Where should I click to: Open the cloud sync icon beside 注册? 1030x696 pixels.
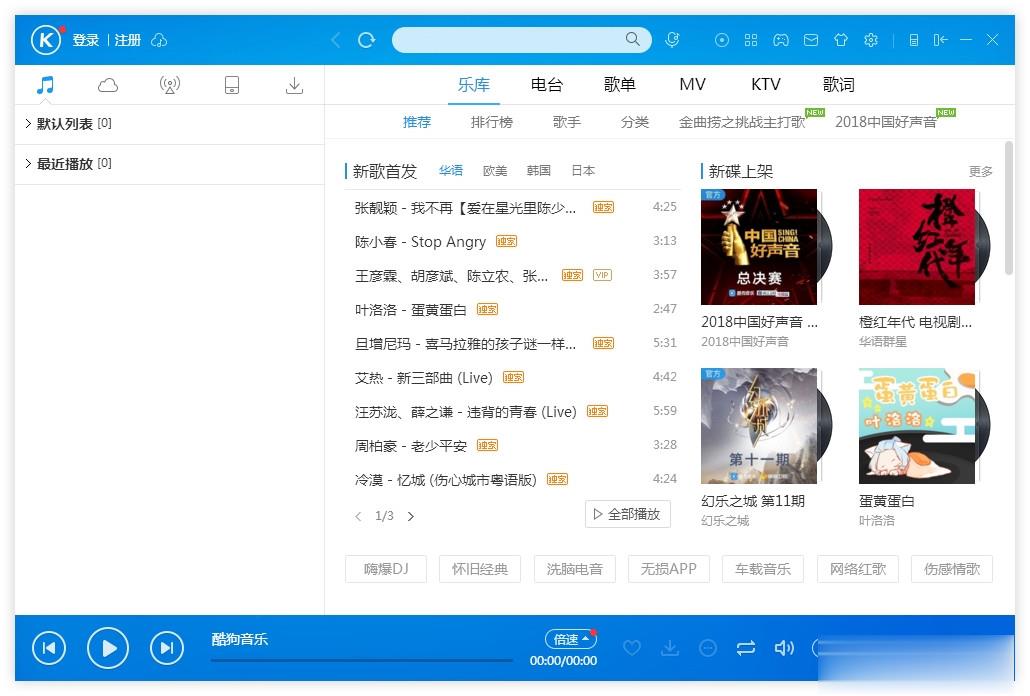point(159,41)
